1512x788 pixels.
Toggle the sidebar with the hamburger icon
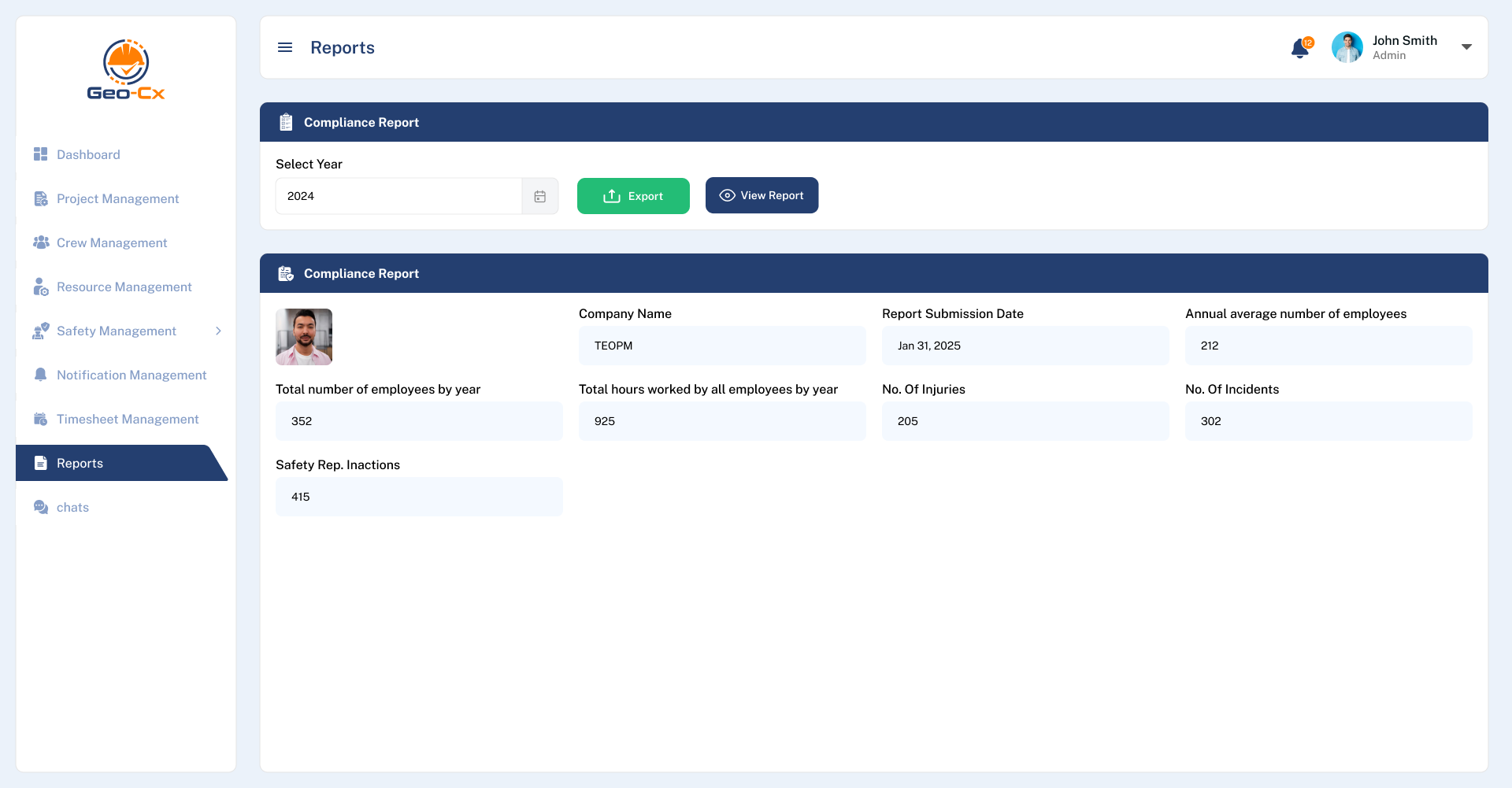coord(284,47)
